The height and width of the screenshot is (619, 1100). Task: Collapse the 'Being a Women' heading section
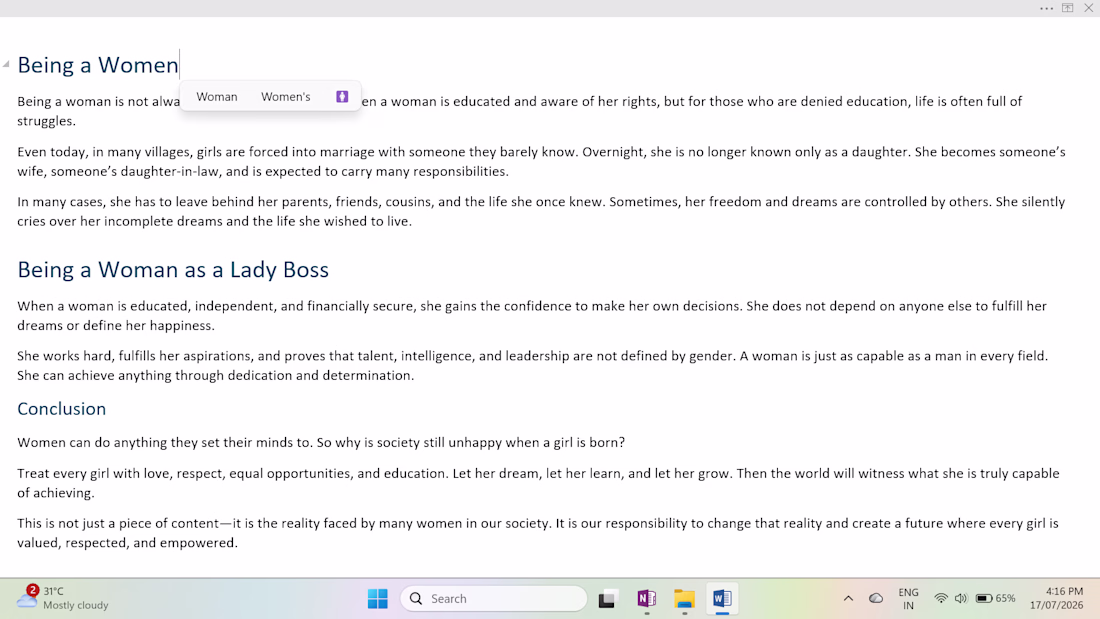click(6, 64)
